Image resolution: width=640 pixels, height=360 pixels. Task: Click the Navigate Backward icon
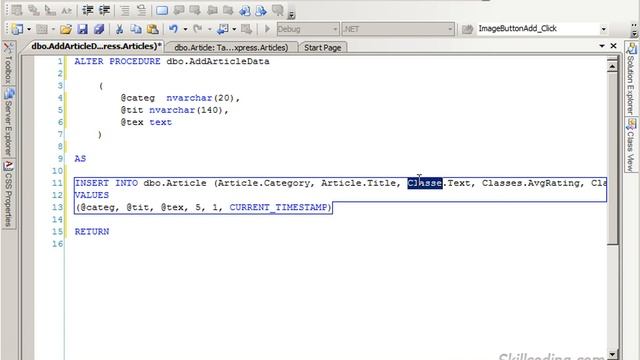(x=223, y=29)
